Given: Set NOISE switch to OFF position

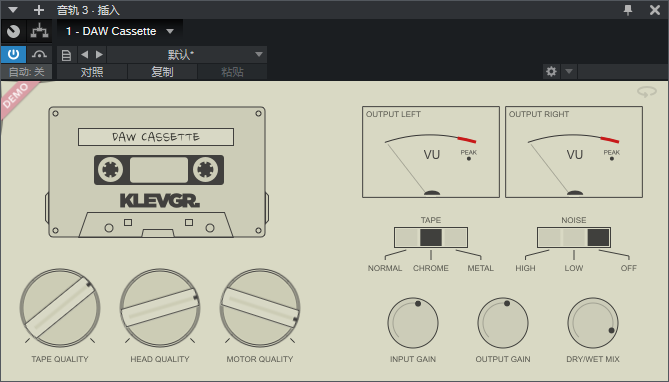Looking at the screenshot, I should pos(598,238).
